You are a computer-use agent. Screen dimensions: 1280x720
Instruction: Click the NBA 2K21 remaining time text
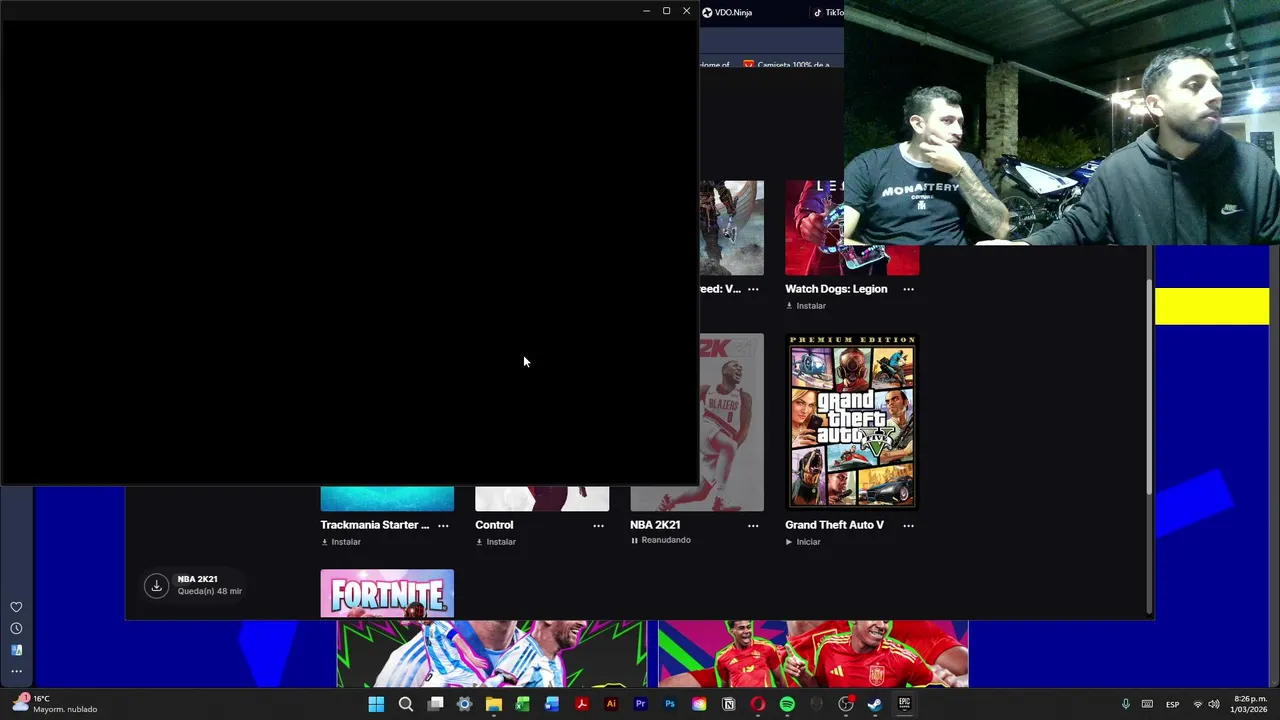(210, 591)
